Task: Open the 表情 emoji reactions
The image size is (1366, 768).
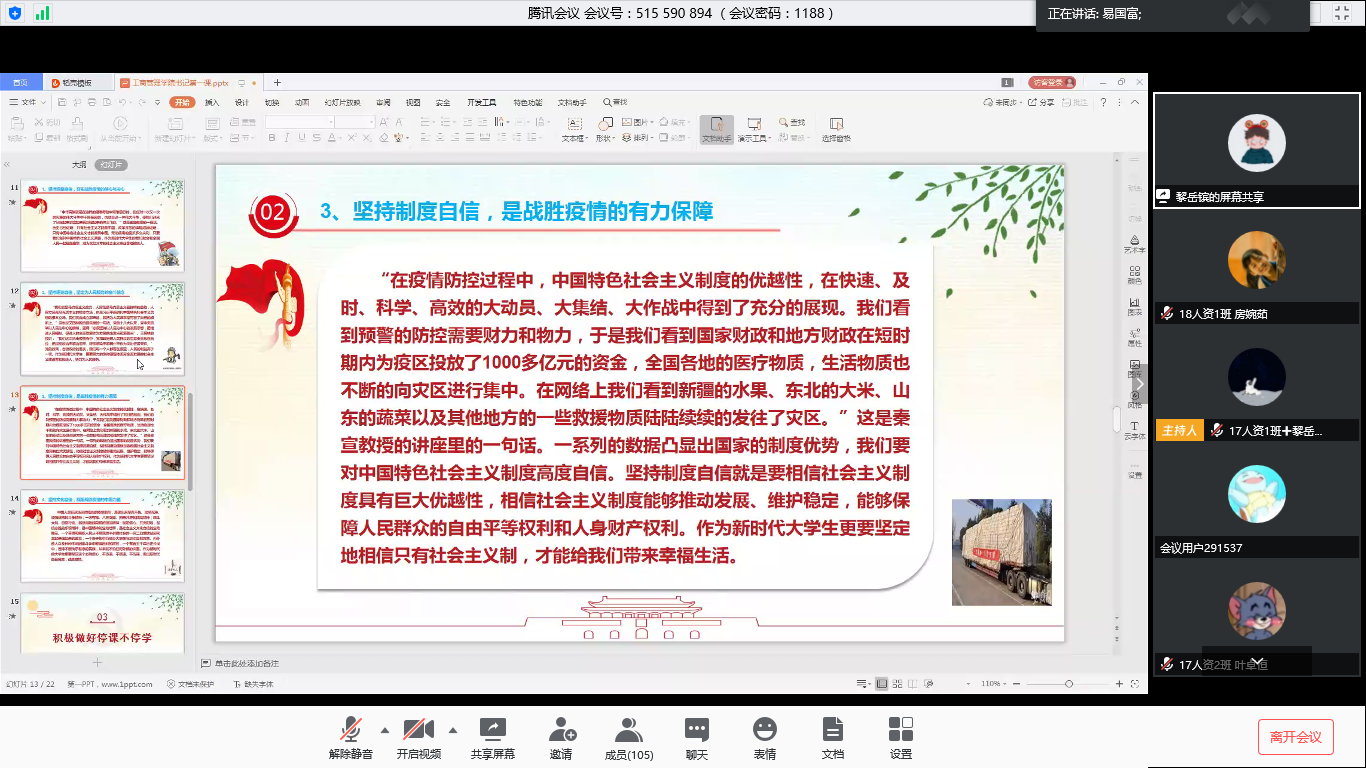Action: coord(765,735)
